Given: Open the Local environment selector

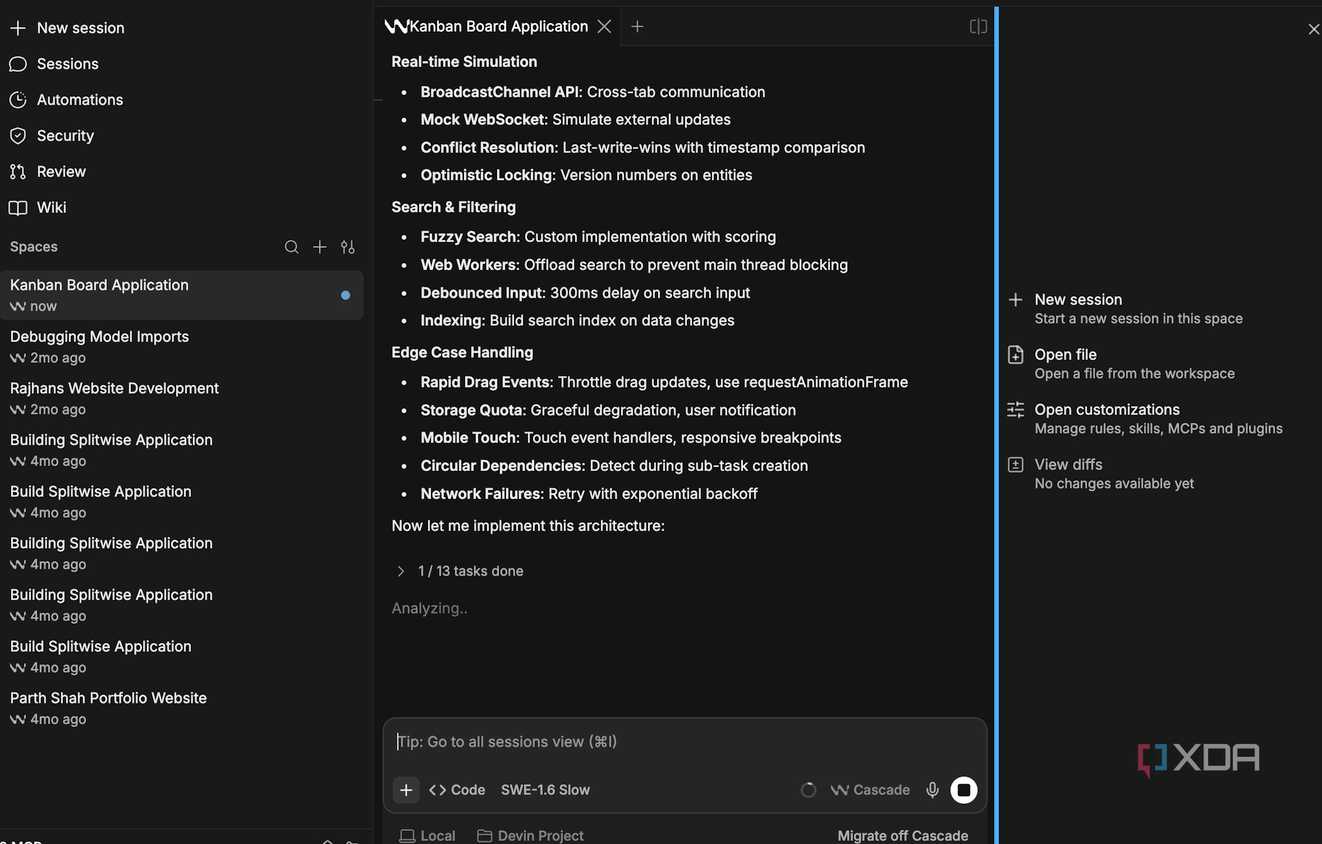Looking at the screenshot, I should pos(427,836).
